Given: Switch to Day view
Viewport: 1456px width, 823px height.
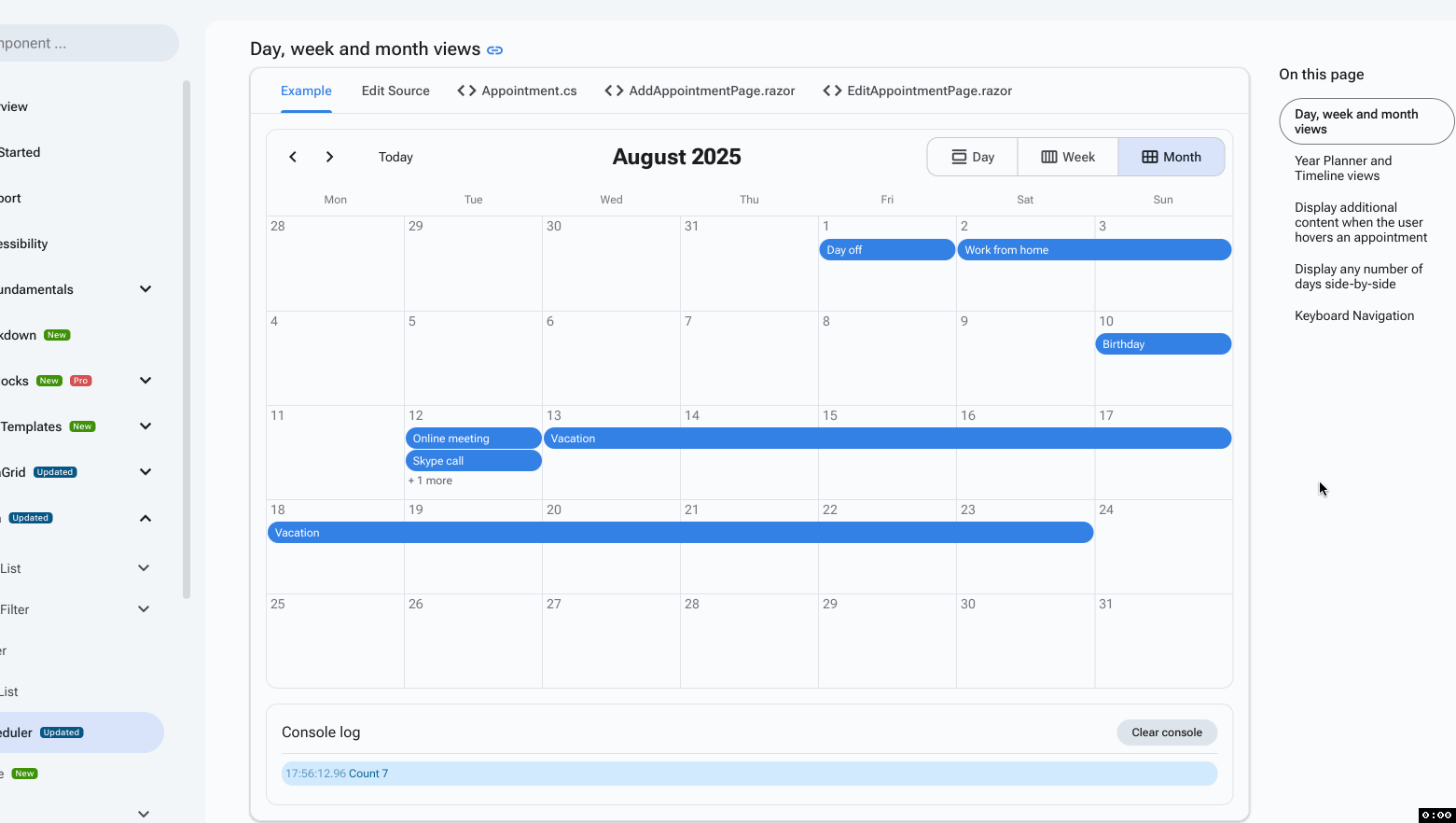Looking at the screenshot, I should (x=972, y=156).
